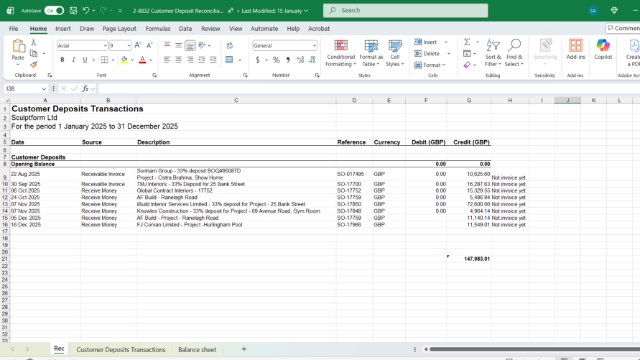Image resolution: width=640 pixels, height=360 pixels.
Task: Switch to the Insert tab
Action: 63,29
